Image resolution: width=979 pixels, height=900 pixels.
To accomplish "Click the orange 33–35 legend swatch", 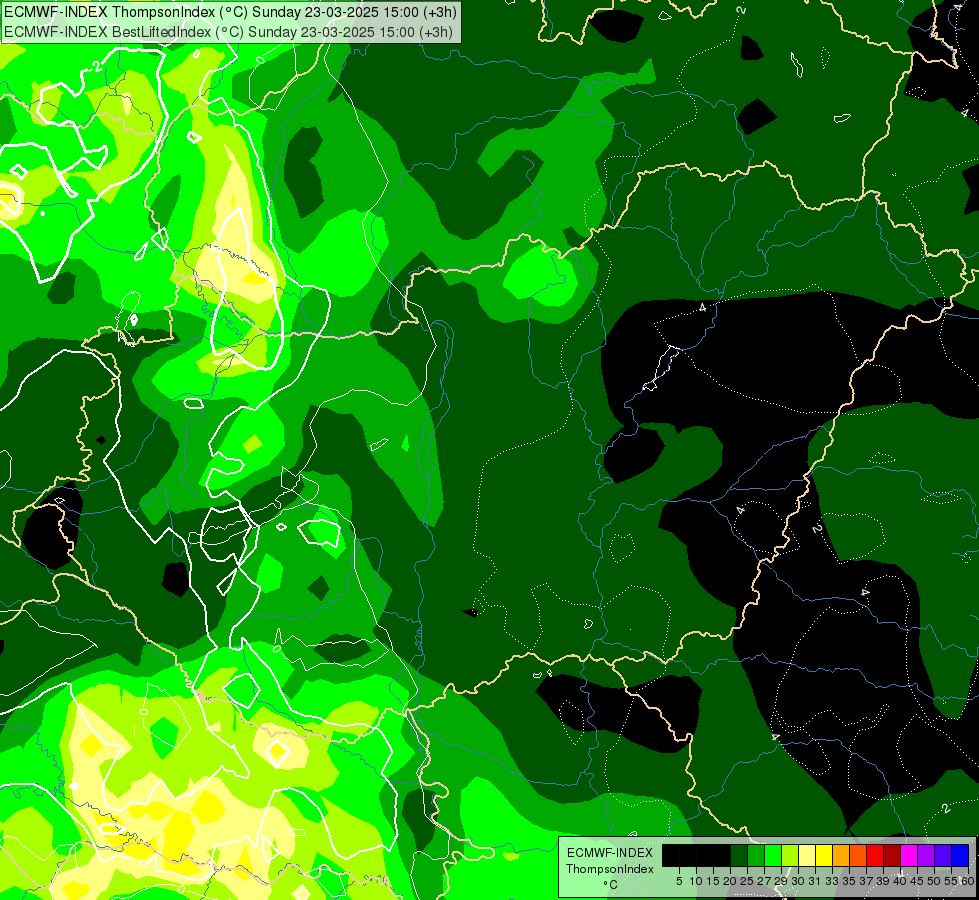I will 841,855.
